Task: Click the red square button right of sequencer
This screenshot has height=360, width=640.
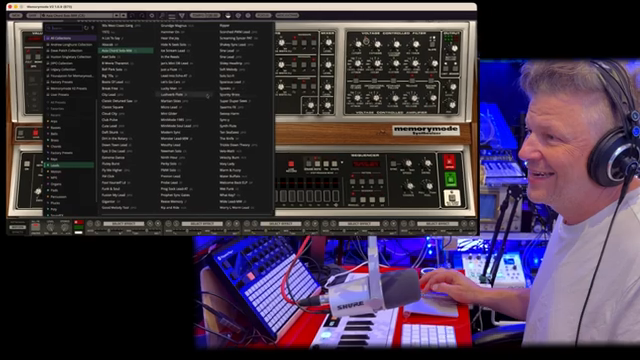Action: (450, 161)
